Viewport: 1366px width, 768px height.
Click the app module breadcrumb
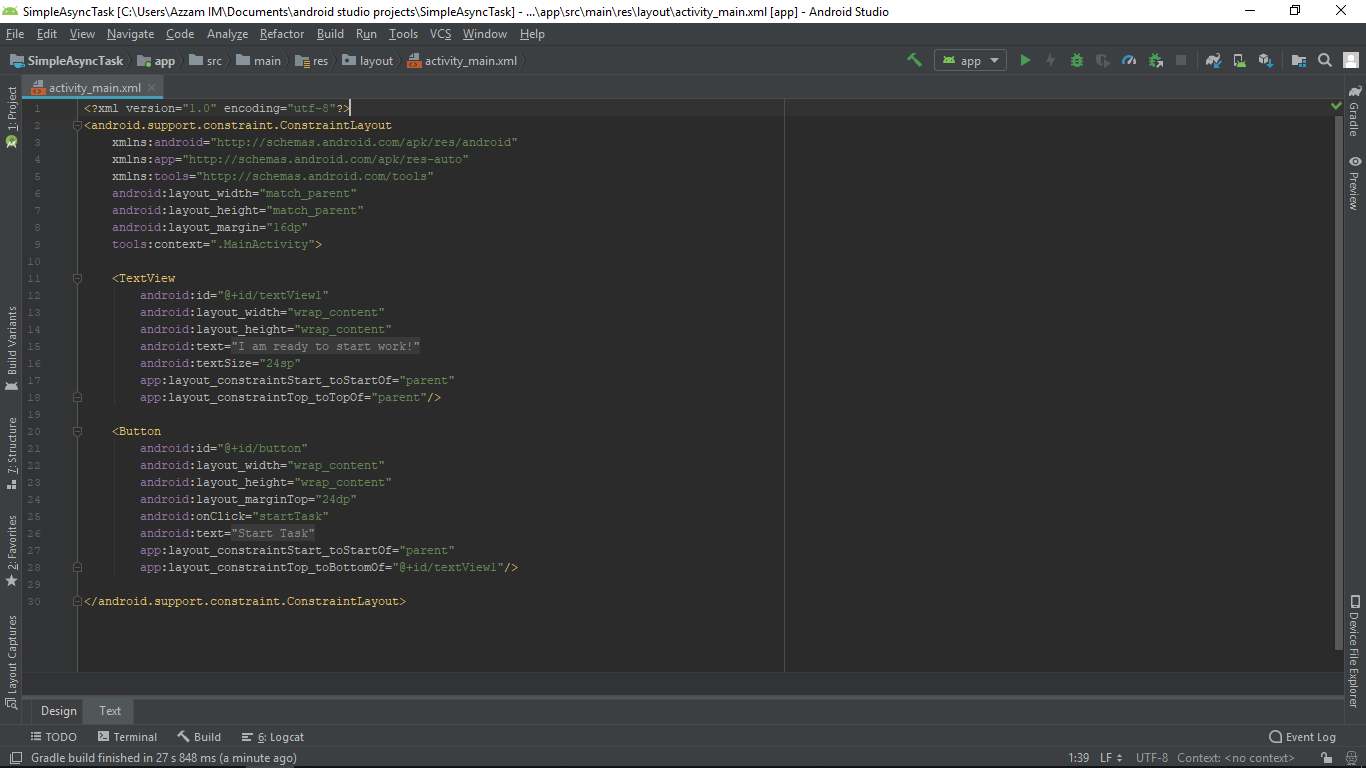point(157,60)
